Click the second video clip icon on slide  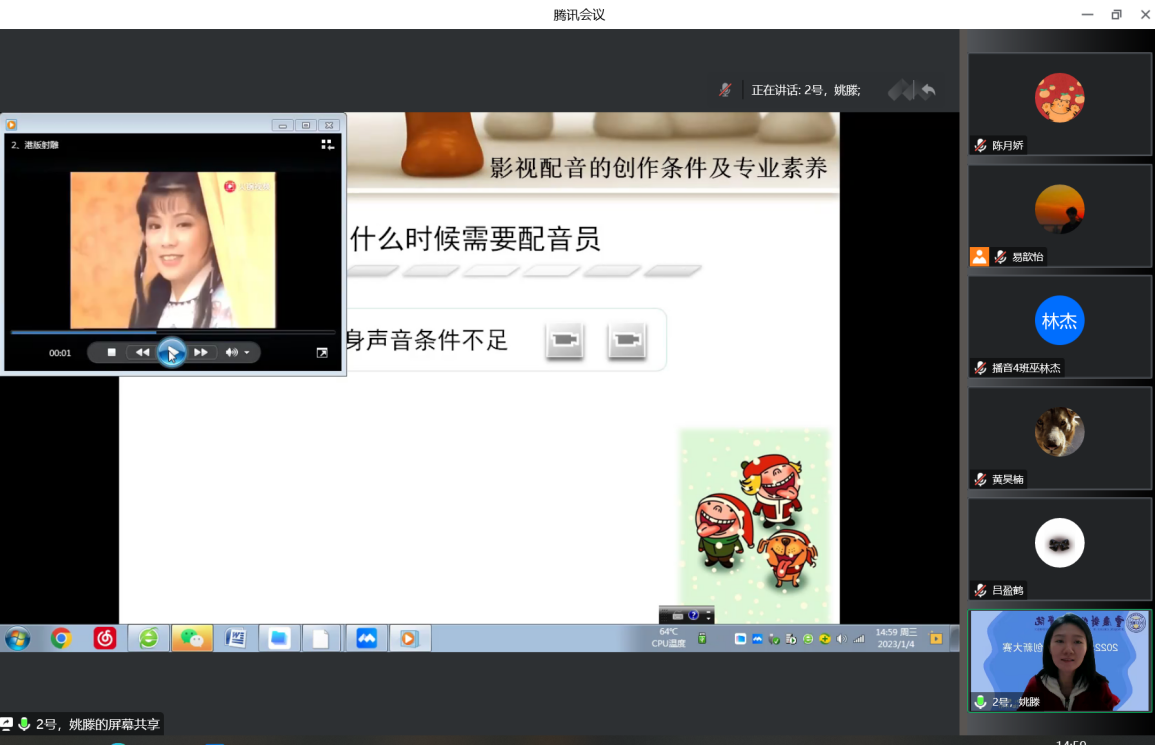pos(627,341)
